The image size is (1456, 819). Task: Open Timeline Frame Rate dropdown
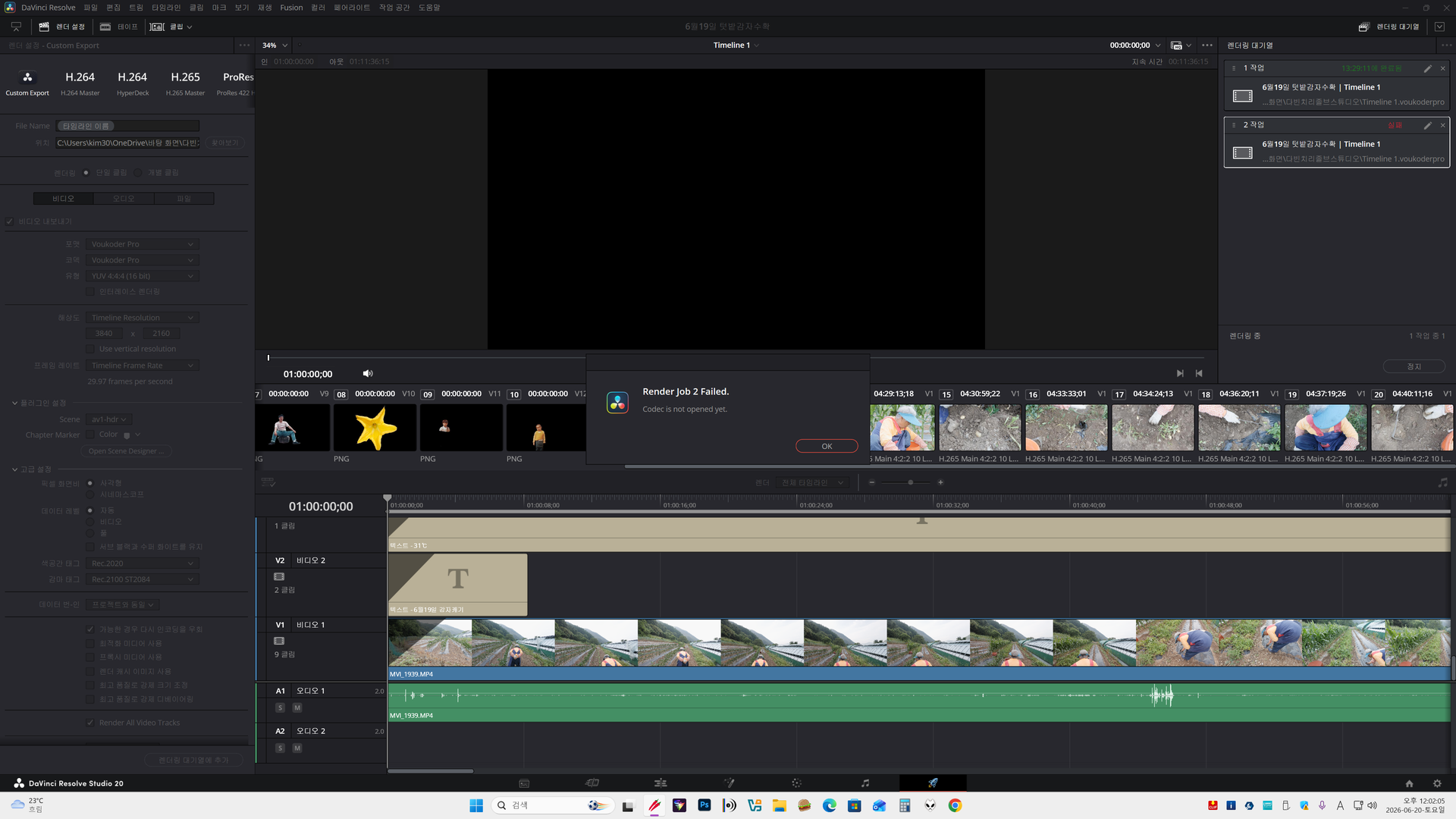[x=142, y=366]
